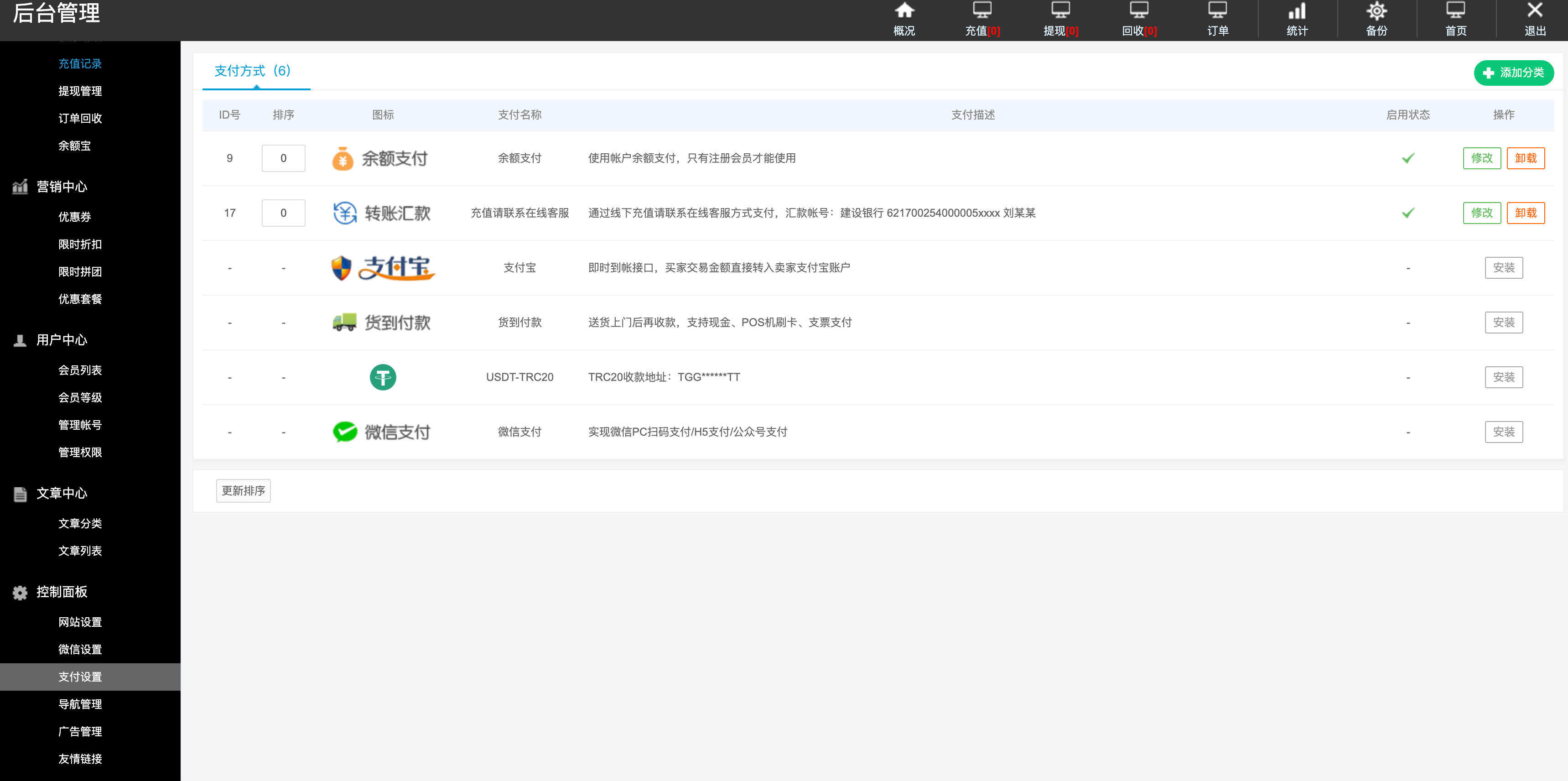
Task: Click 安装 to install 微信支付
Action: click(1504, 431)
